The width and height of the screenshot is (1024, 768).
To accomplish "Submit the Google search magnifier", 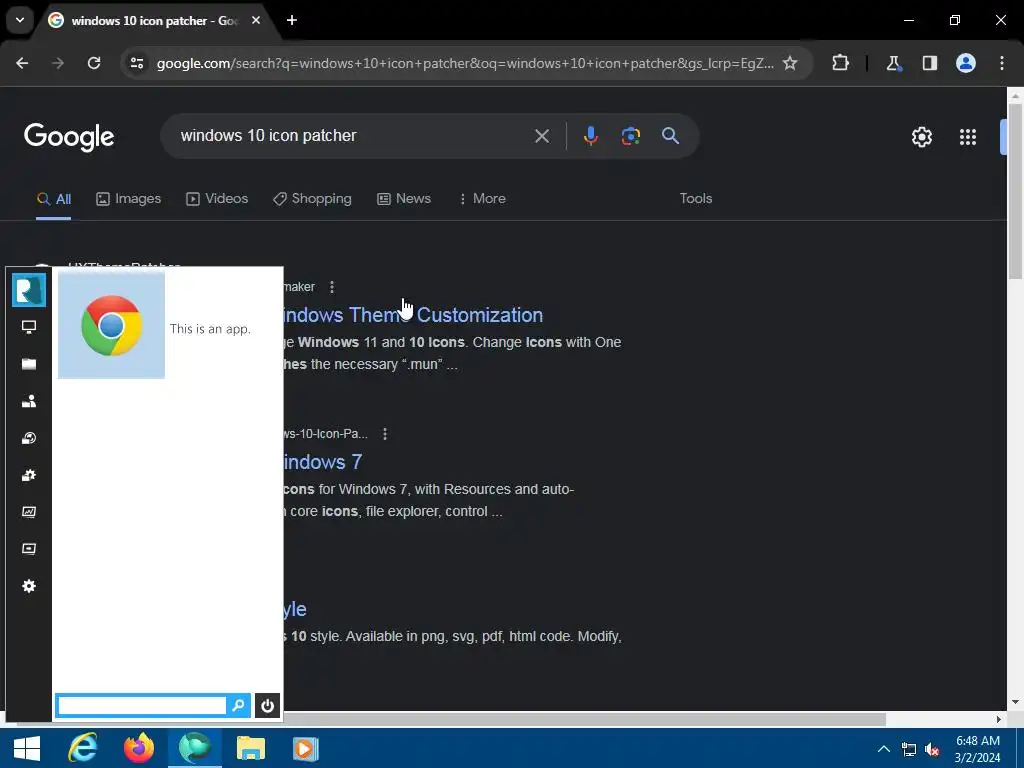I will coord(670,136).
